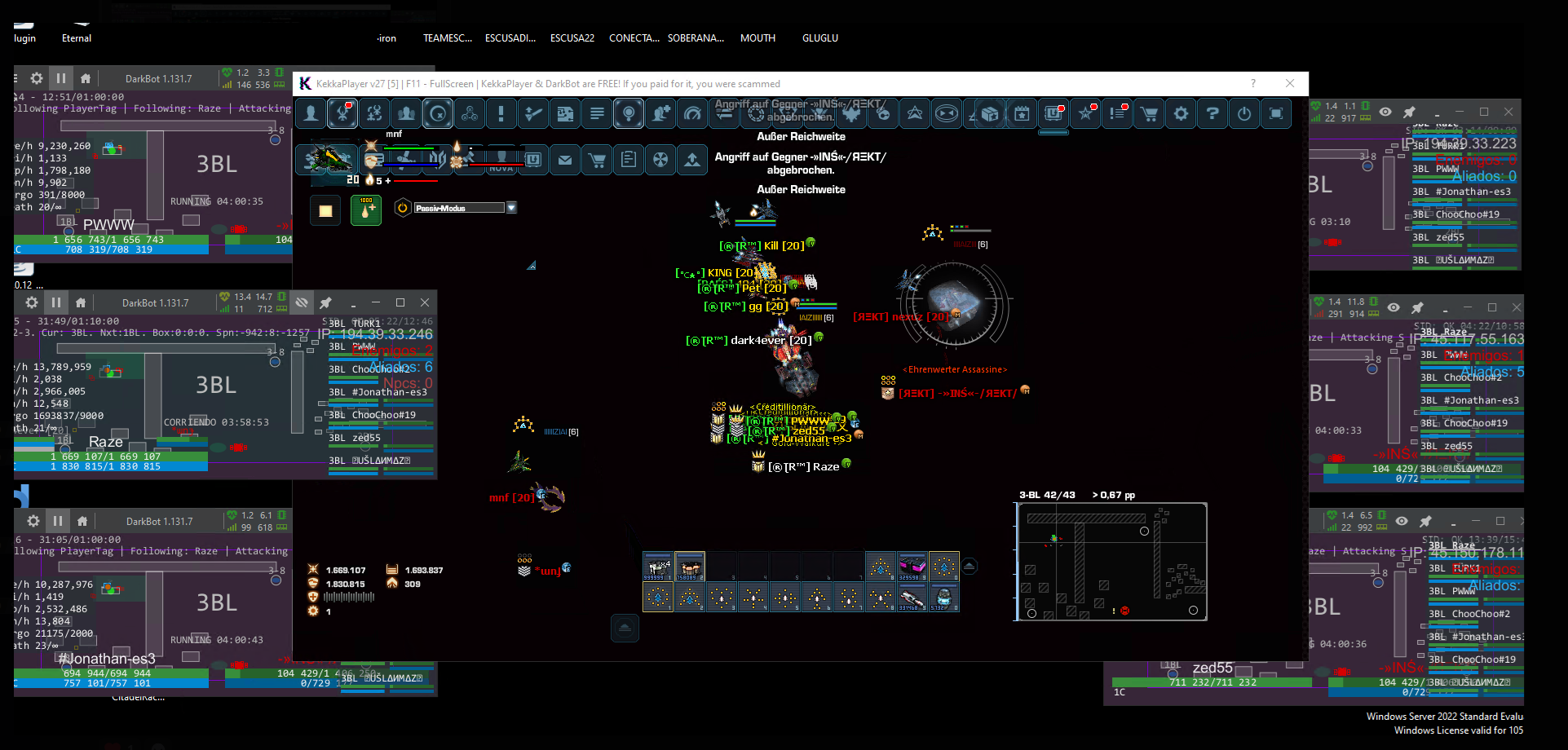Click the power logout icon in game toolbar
The height and width of the screenshot is (750, 1568).
pyautogui.click(x=1244, y=114)
